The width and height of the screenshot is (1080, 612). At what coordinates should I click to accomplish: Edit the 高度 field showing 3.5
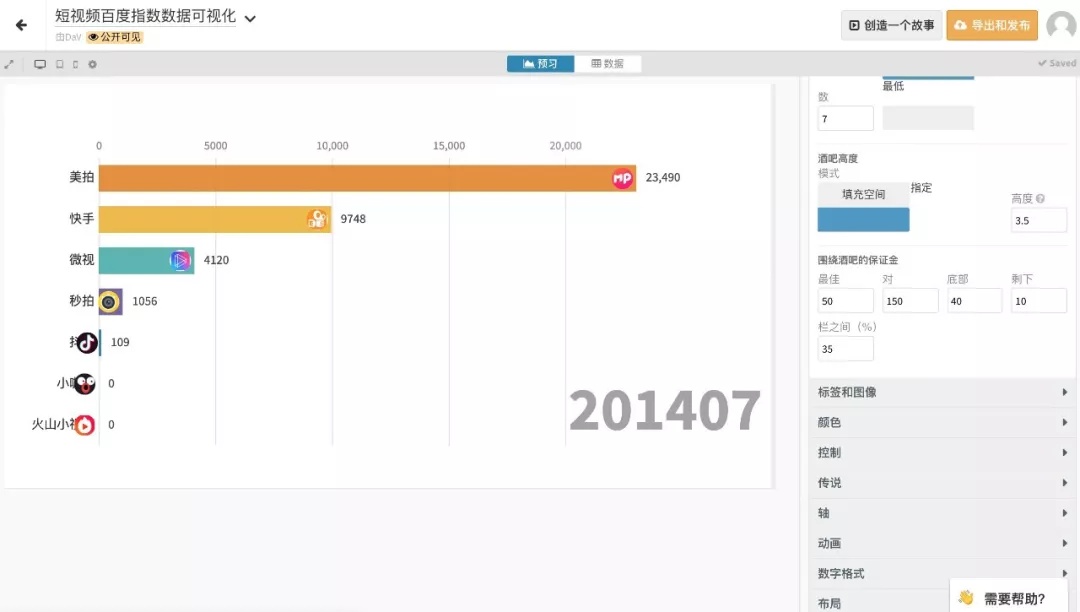click(1039, 220)
